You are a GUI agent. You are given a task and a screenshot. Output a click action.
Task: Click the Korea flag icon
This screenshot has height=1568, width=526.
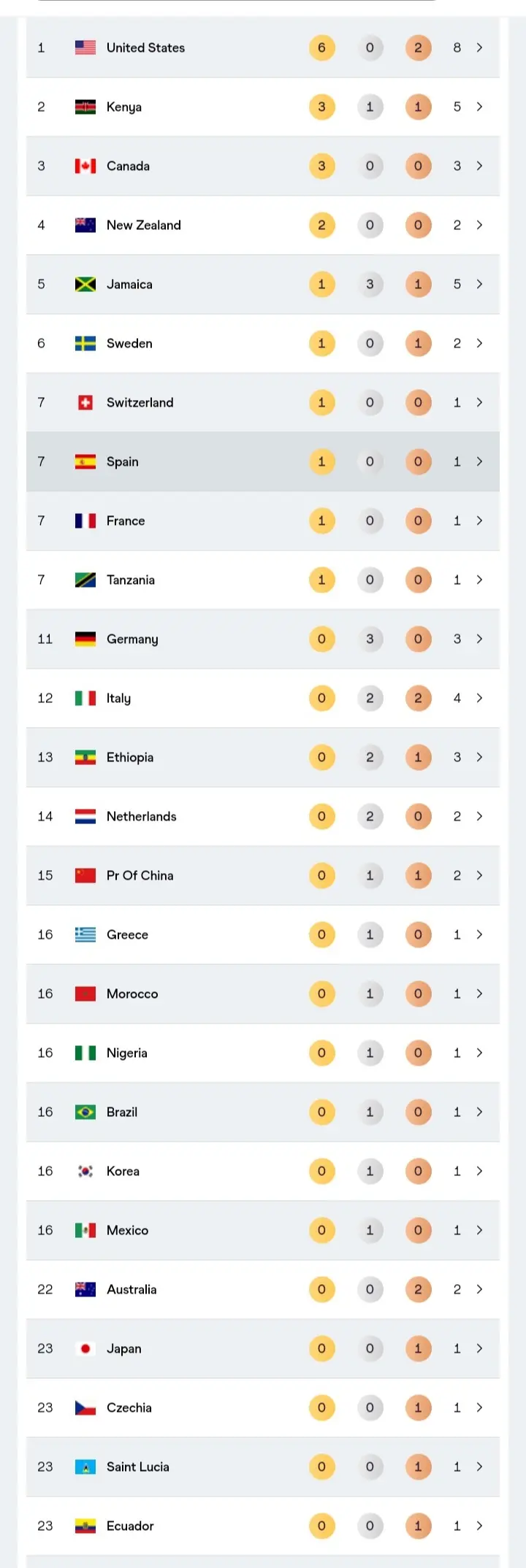85,1171
